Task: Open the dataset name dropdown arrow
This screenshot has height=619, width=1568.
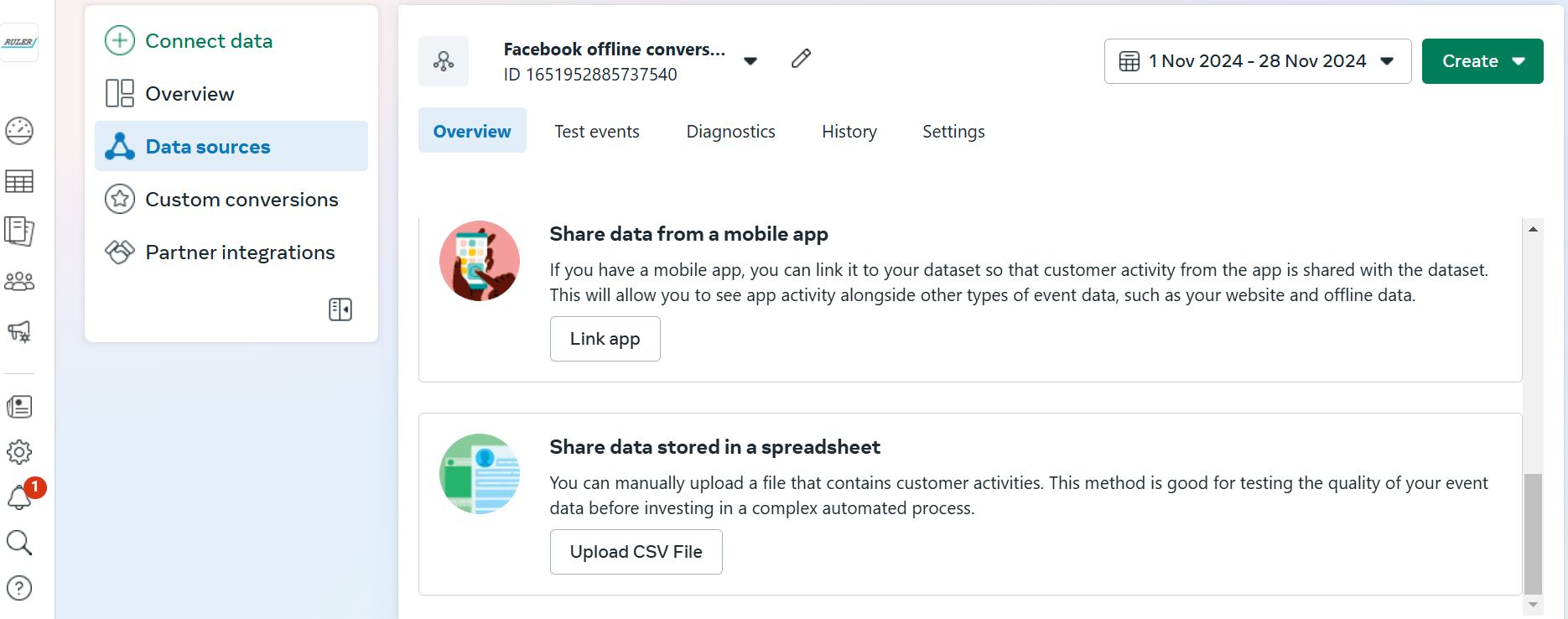Action: pyautogui.click(x=750, y=60)
